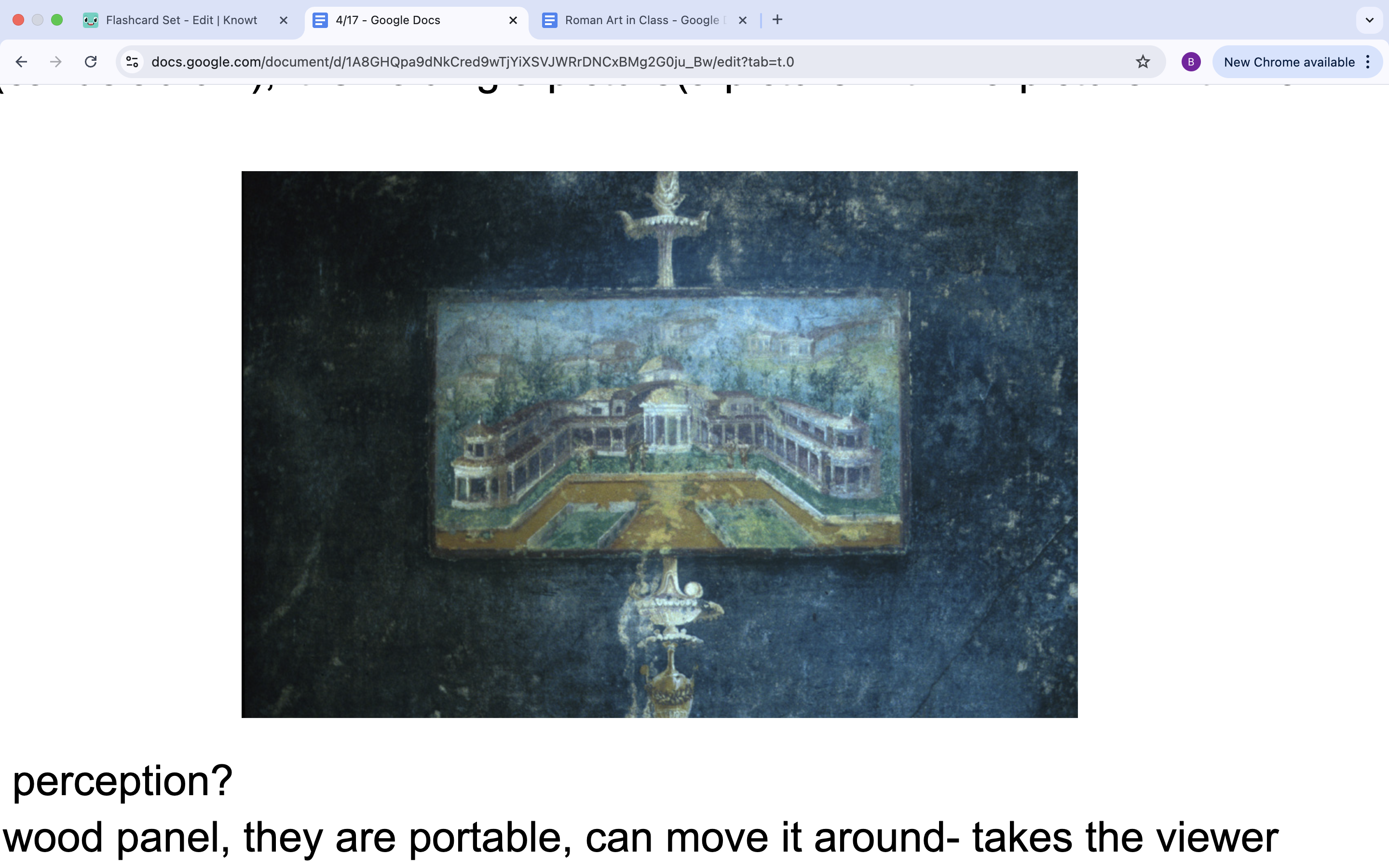Reload the current page
1389x868 pixels.
point(91,62)
